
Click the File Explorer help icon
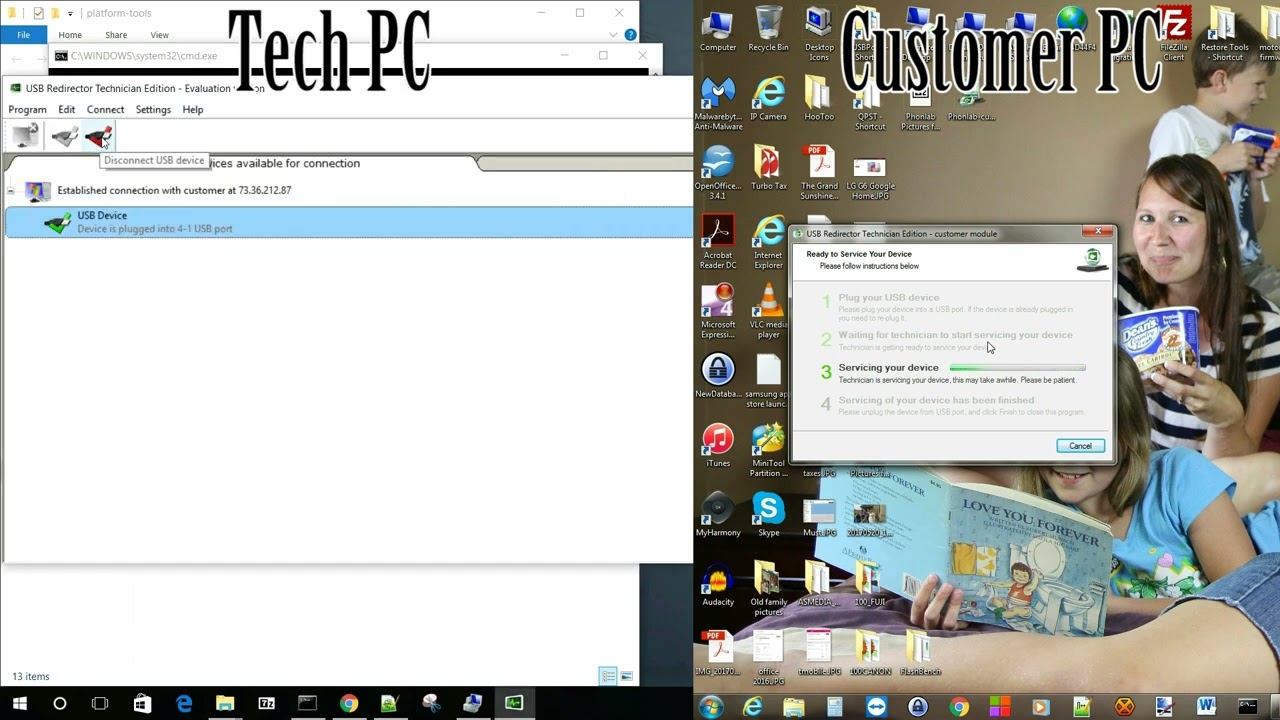pyautogui.click(x=630, y=35)
